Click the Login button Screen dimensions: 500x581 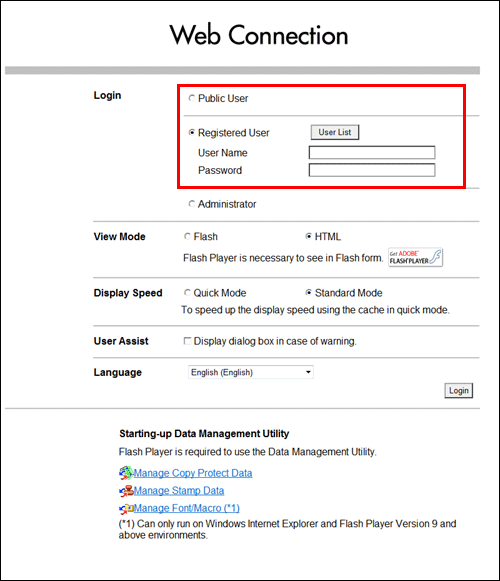[458, 391]
